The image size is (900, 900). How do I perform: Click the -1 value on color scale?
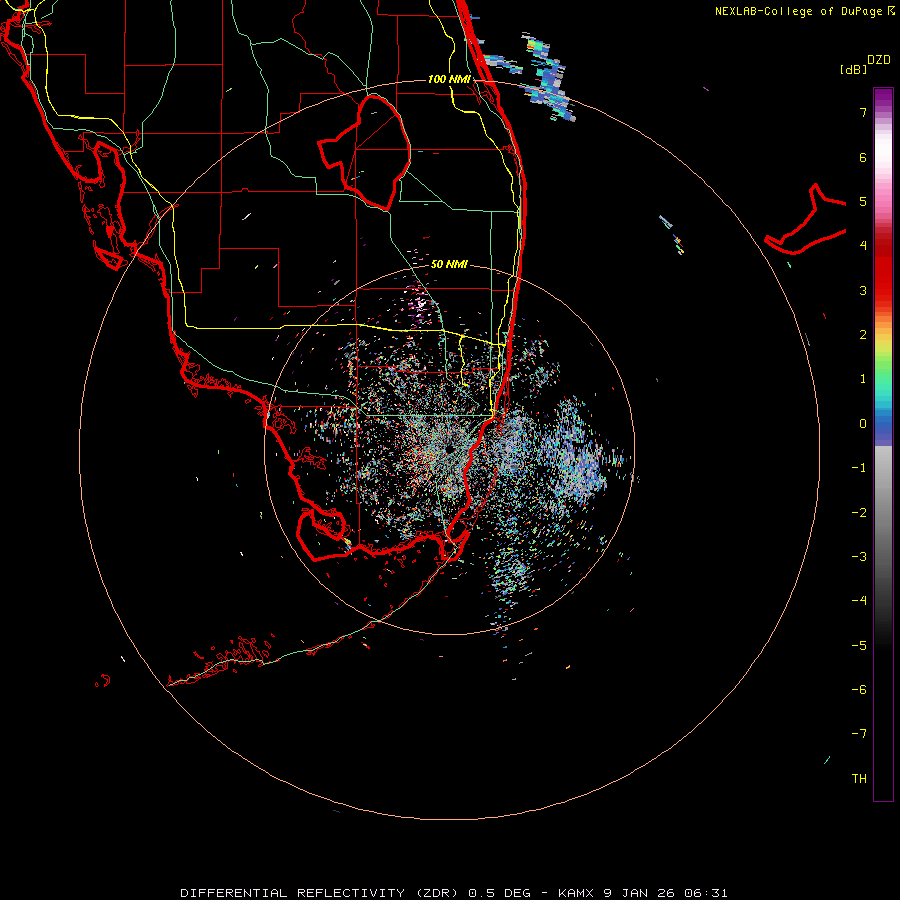(x=859, y=468)
